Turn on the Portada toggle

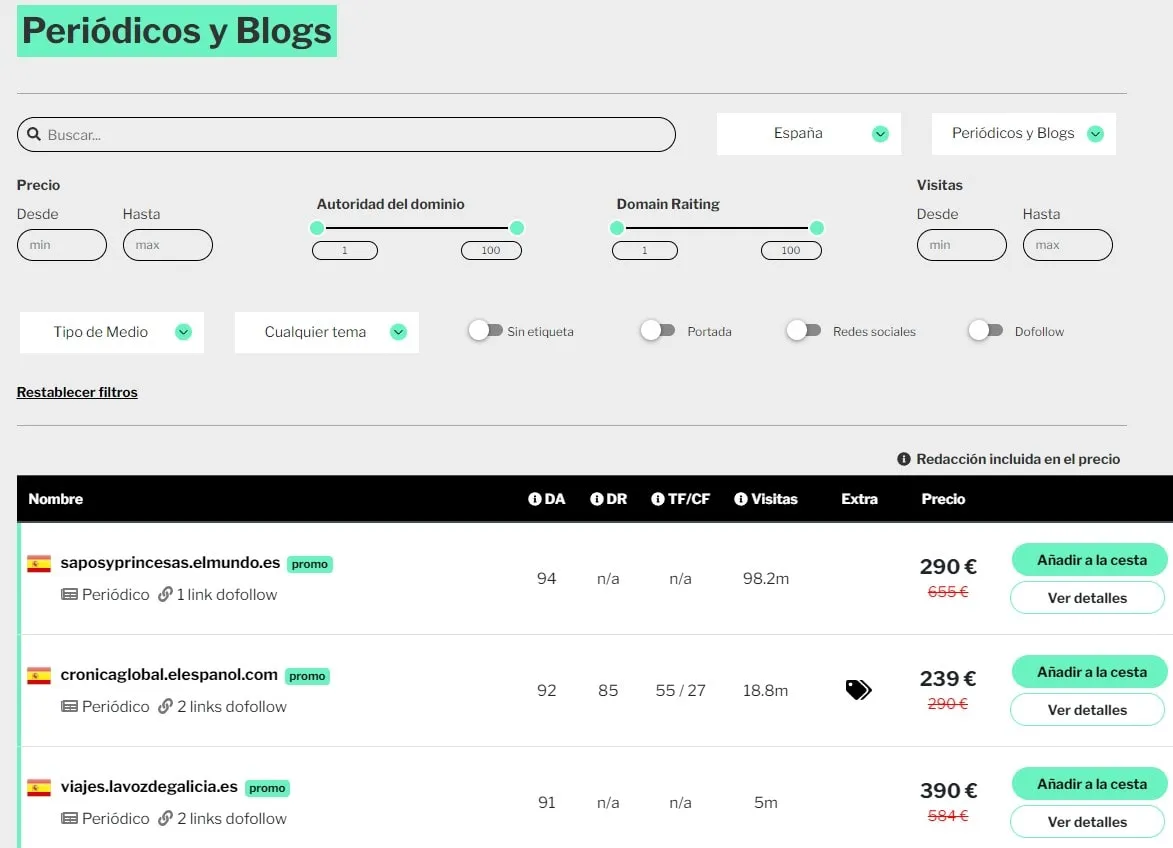click(x=658, y=331)
